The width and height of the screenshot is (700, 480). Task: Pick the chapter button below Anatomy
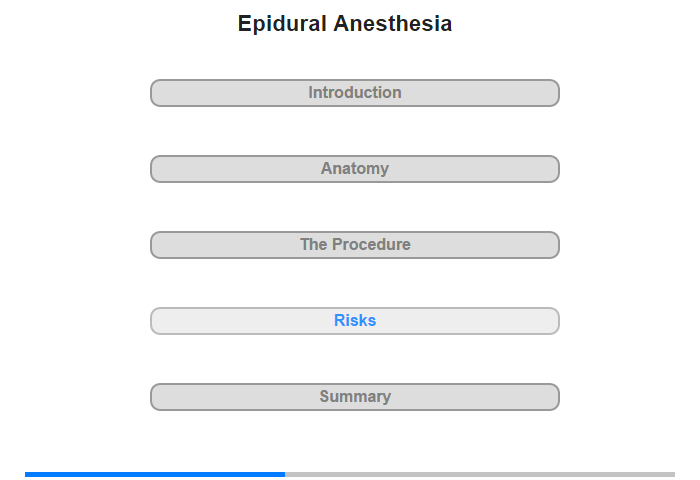click(x=355, y=245)
